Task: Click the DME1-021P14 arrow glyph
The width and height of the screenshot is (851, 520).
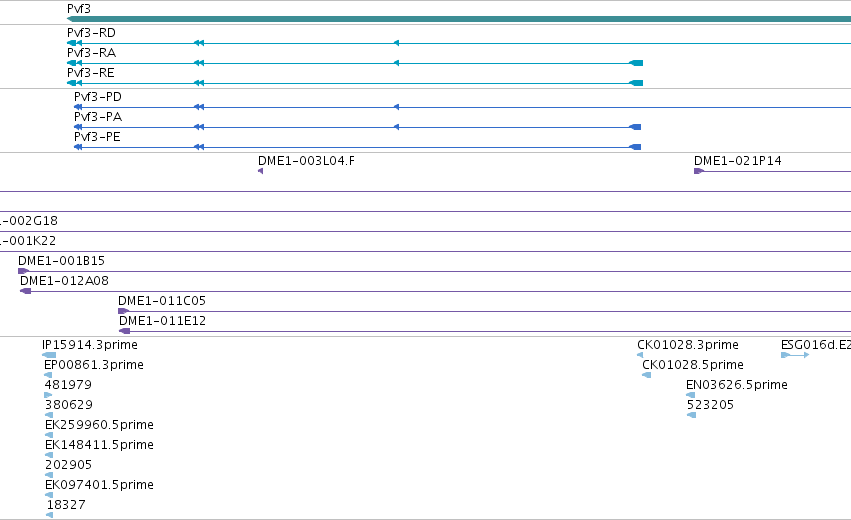Action: (x=699, y=171)
